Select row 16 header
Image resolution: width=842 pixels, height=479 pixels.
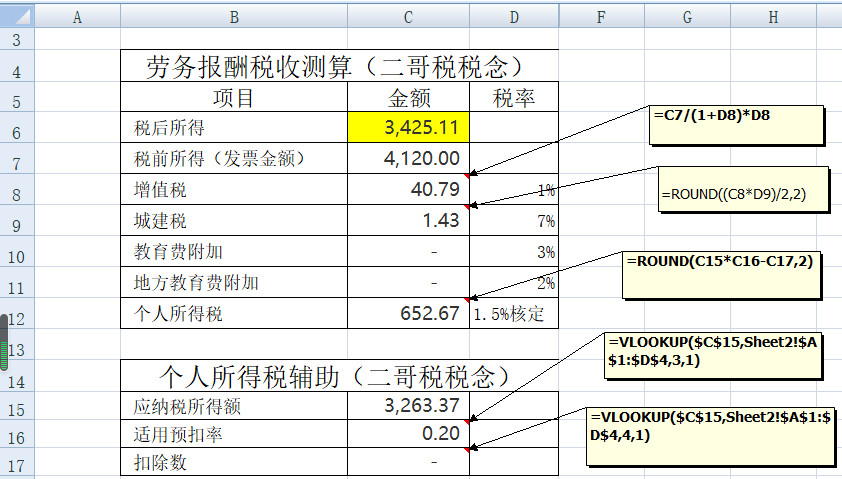(x=17, y=434)
